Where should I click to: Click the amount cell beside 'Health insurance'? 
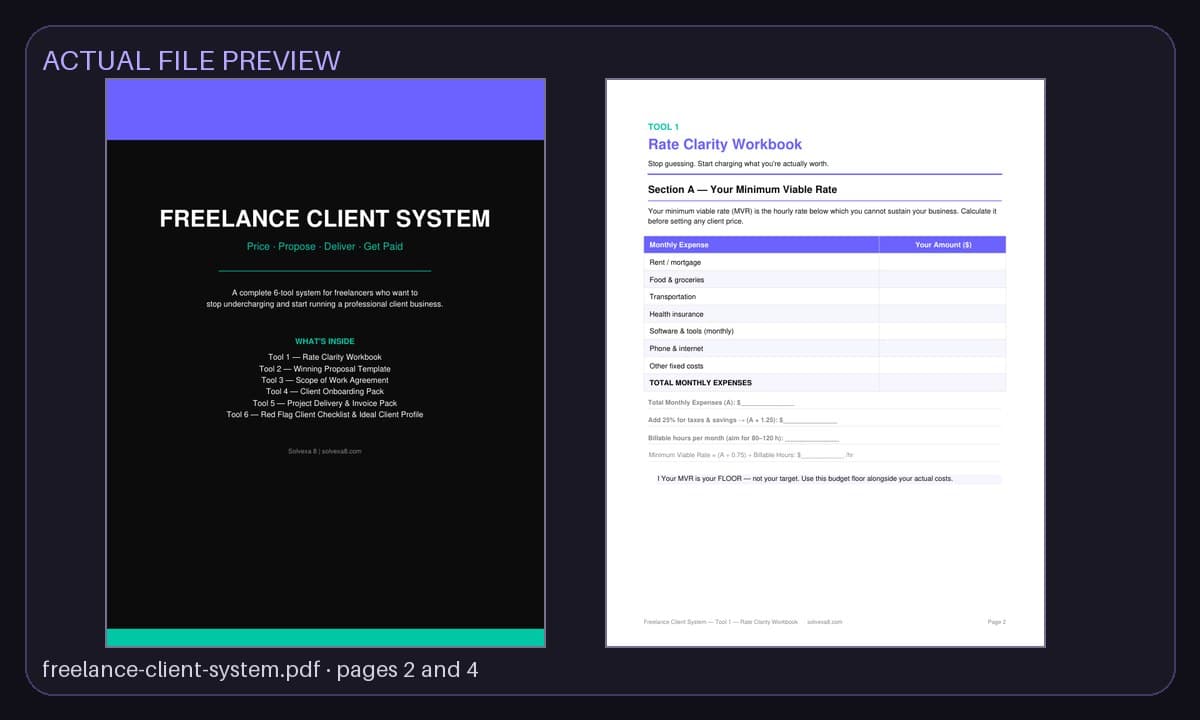(x=943, y=314)
